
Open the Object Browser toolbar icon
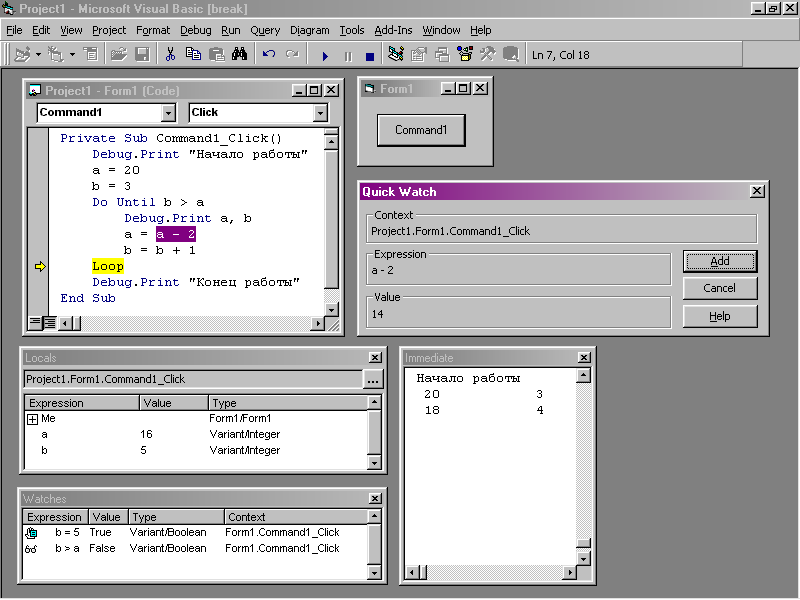tap(464, 54)
